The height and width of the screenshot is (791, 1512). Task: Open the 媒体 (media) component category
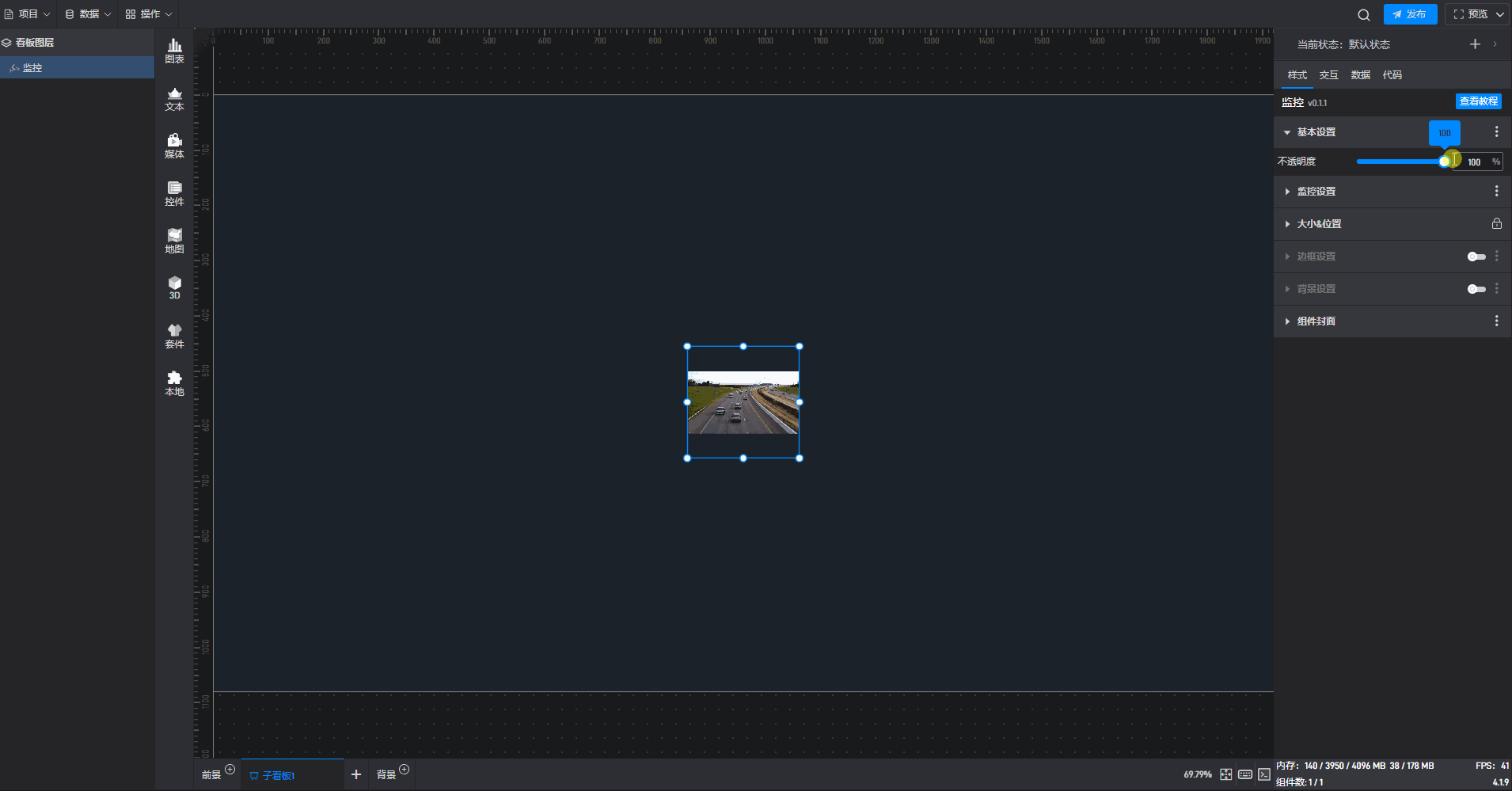point(174,146)
